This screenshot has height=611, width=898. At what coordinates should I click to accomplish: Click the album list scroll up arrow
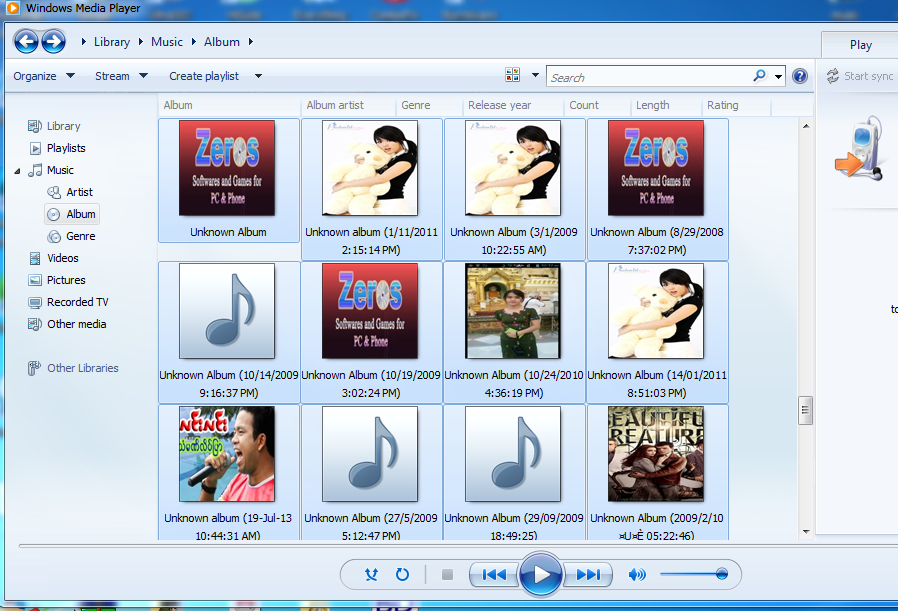pos(806,126)
